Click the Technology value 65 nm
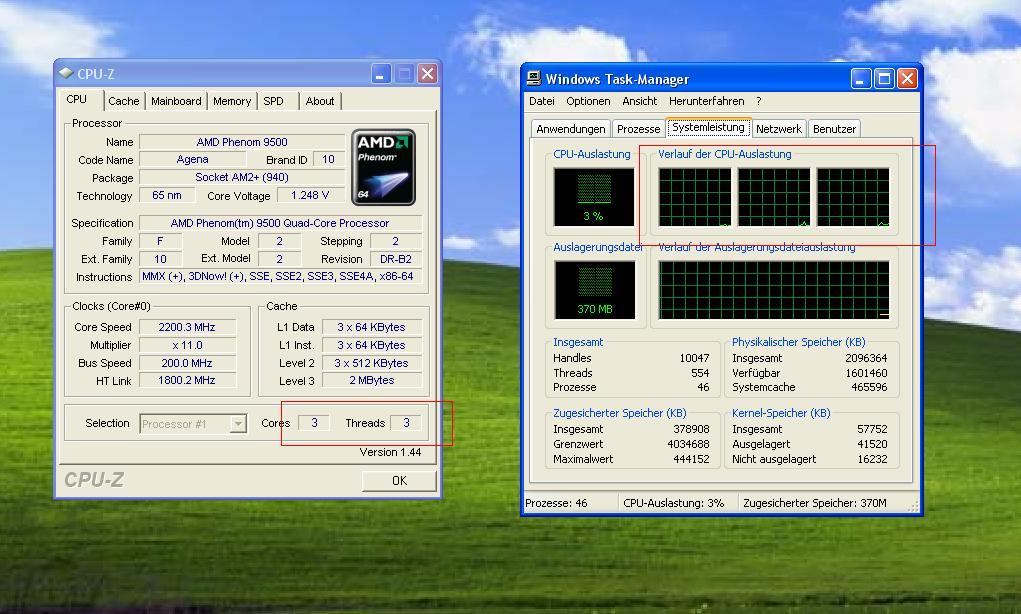The image size is (1021, 614). [x=167, y=195]
